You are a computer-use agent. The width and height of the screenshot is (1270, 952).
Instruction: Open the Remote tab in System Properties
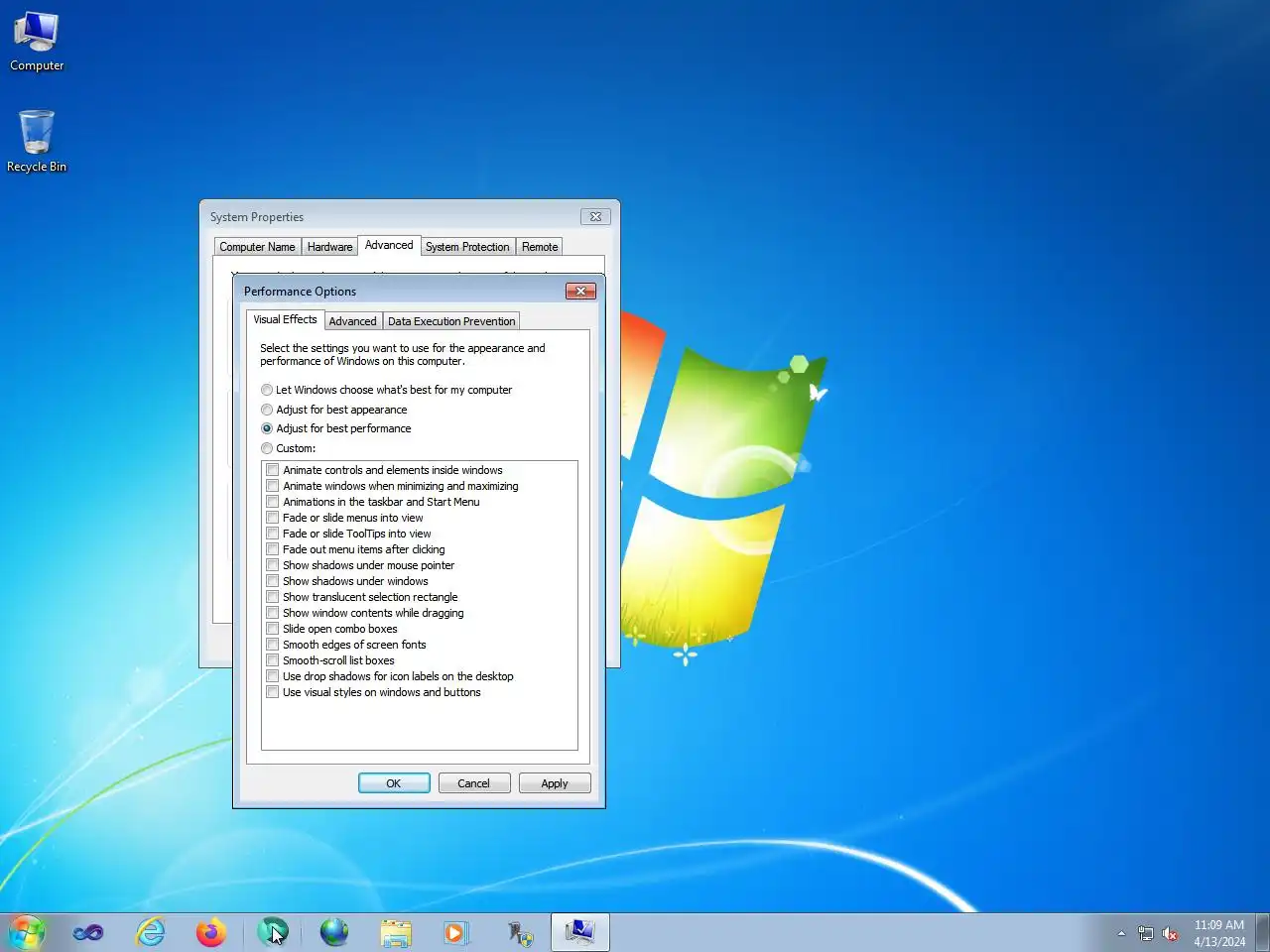(x=540, y=247)
